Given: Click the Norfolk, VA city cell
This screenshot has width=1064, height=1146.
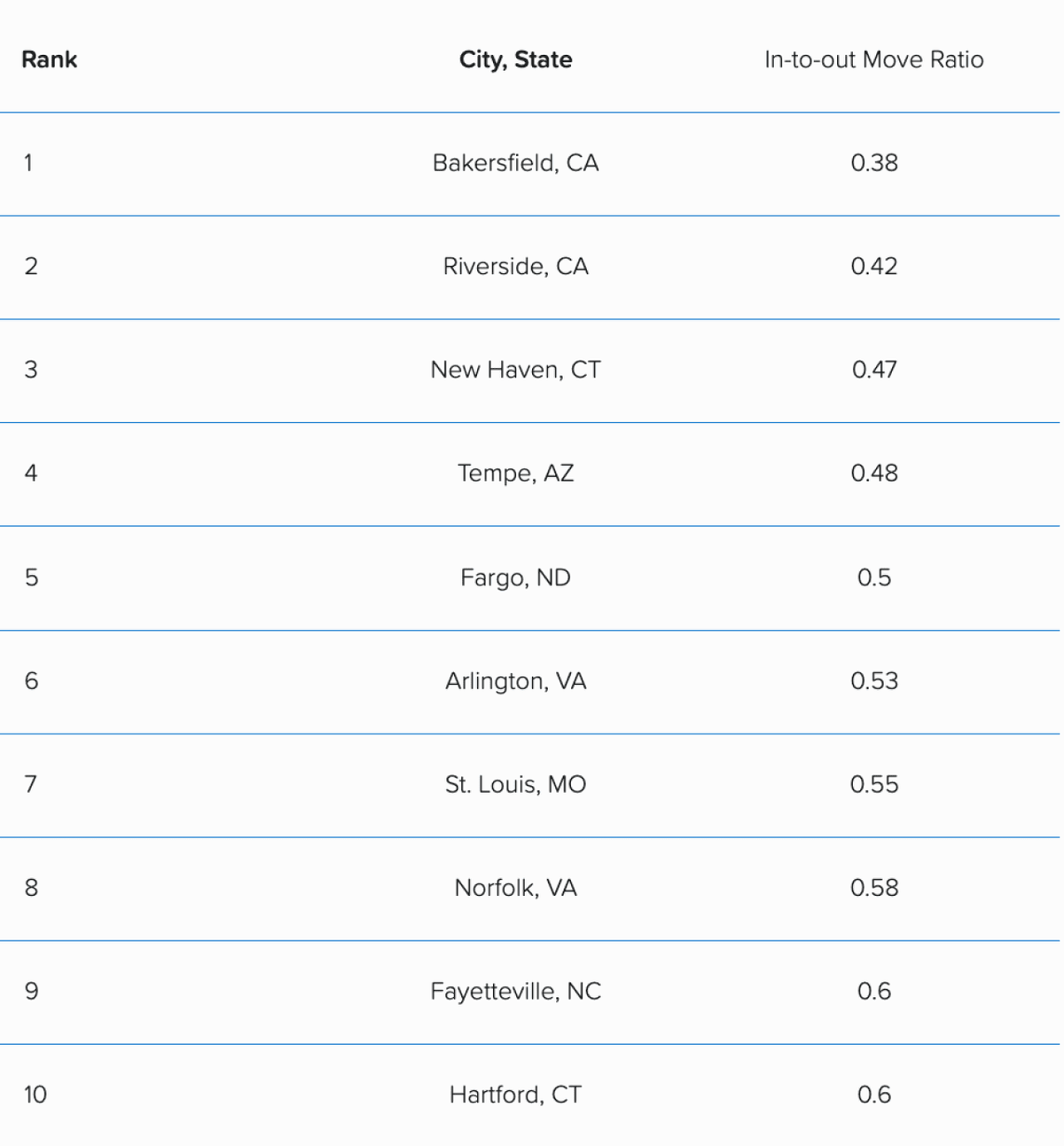Looking at the screenshot, I should 515,888.
